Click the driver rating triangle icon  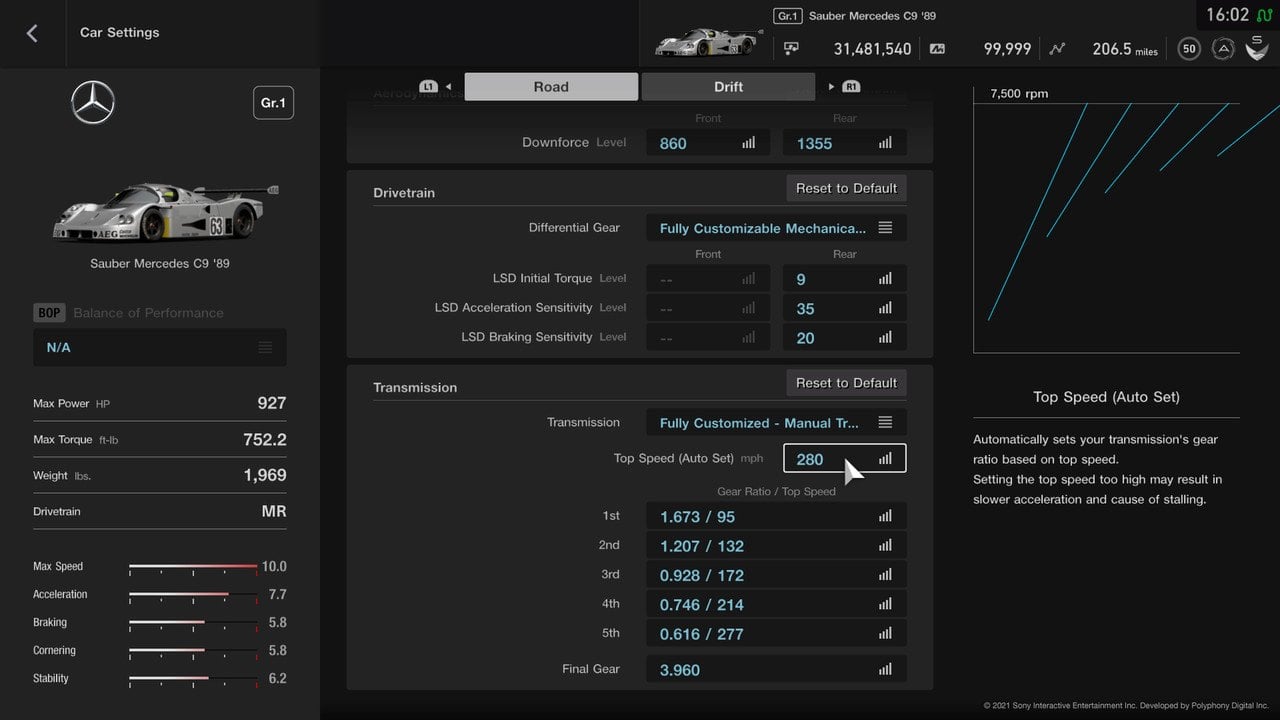point(1222,48)
